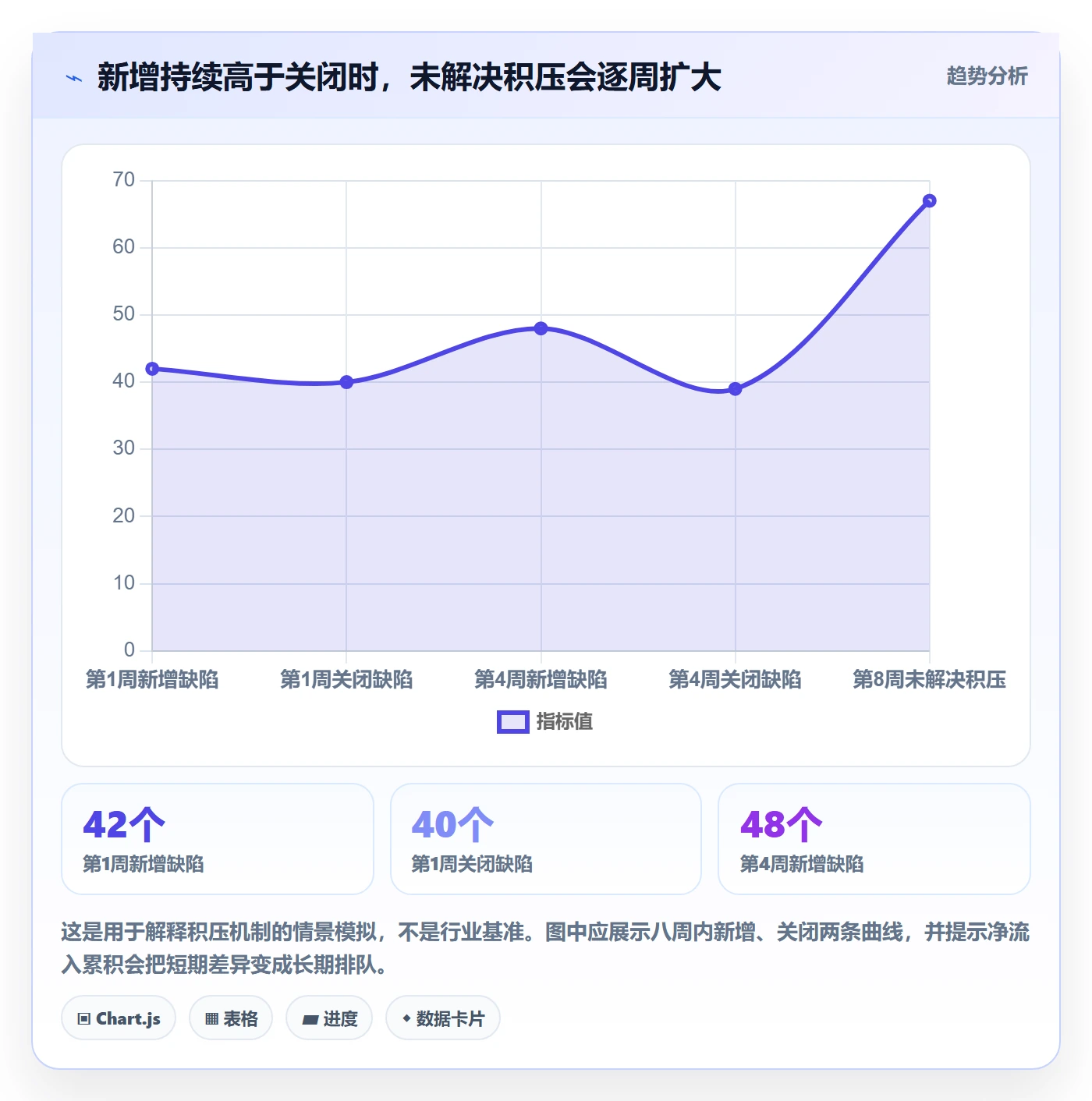Click the lightning bolt icon beside the title
Viewport: 1092px width, 1101px height.
(x=74, y=78)
